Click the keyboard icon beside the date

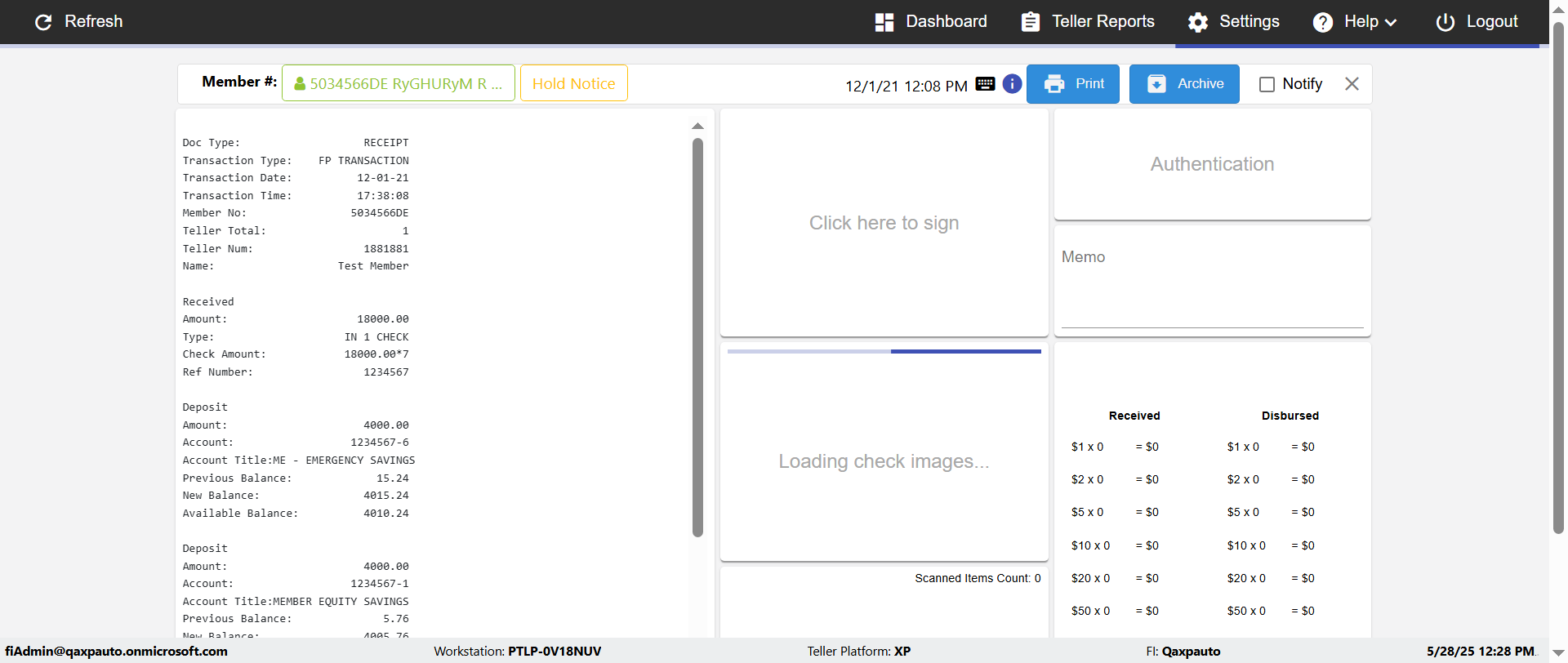[986, 84]
